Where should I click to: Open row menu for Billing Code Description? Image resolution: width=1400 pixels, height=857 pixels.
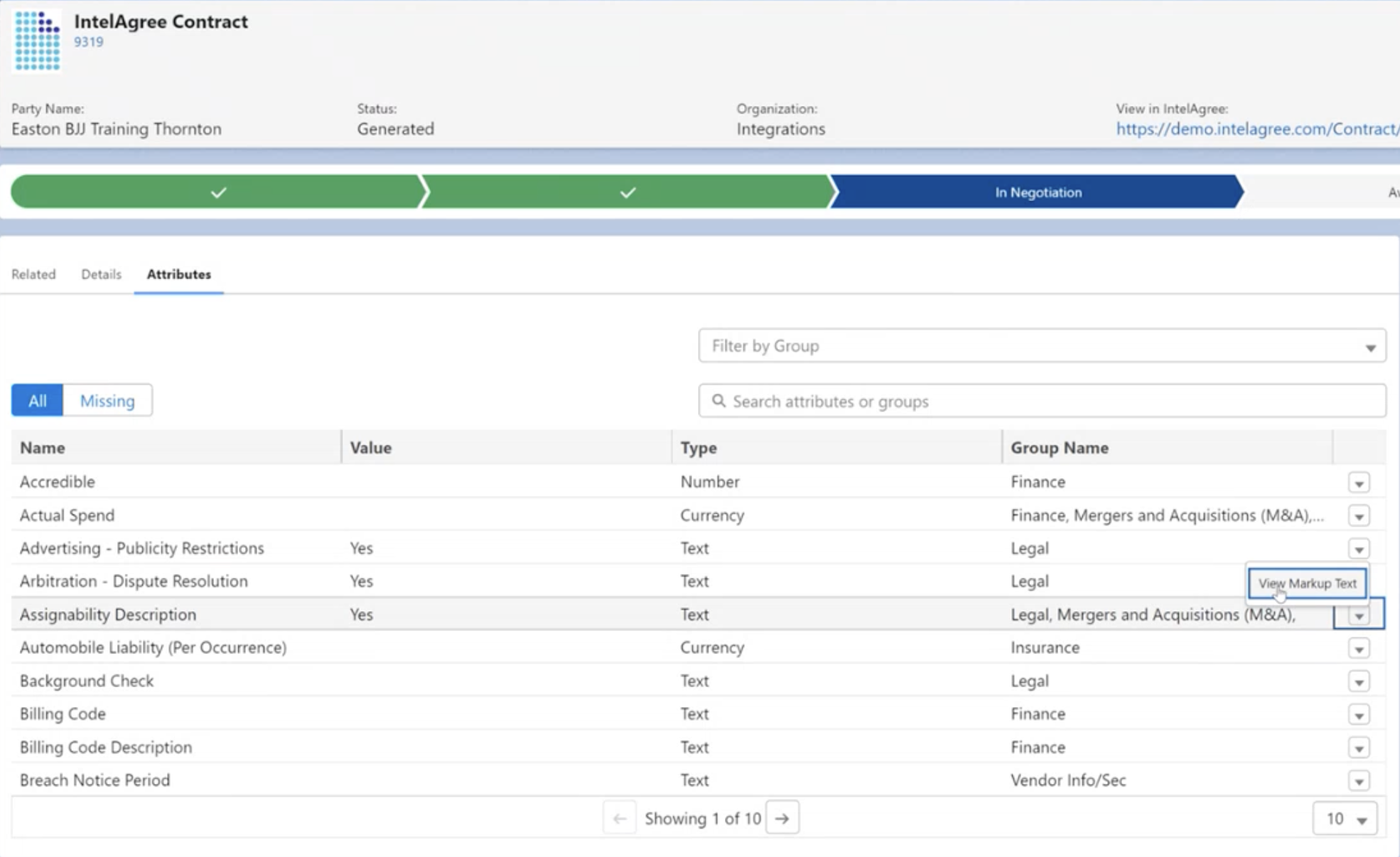[1359, 748]
